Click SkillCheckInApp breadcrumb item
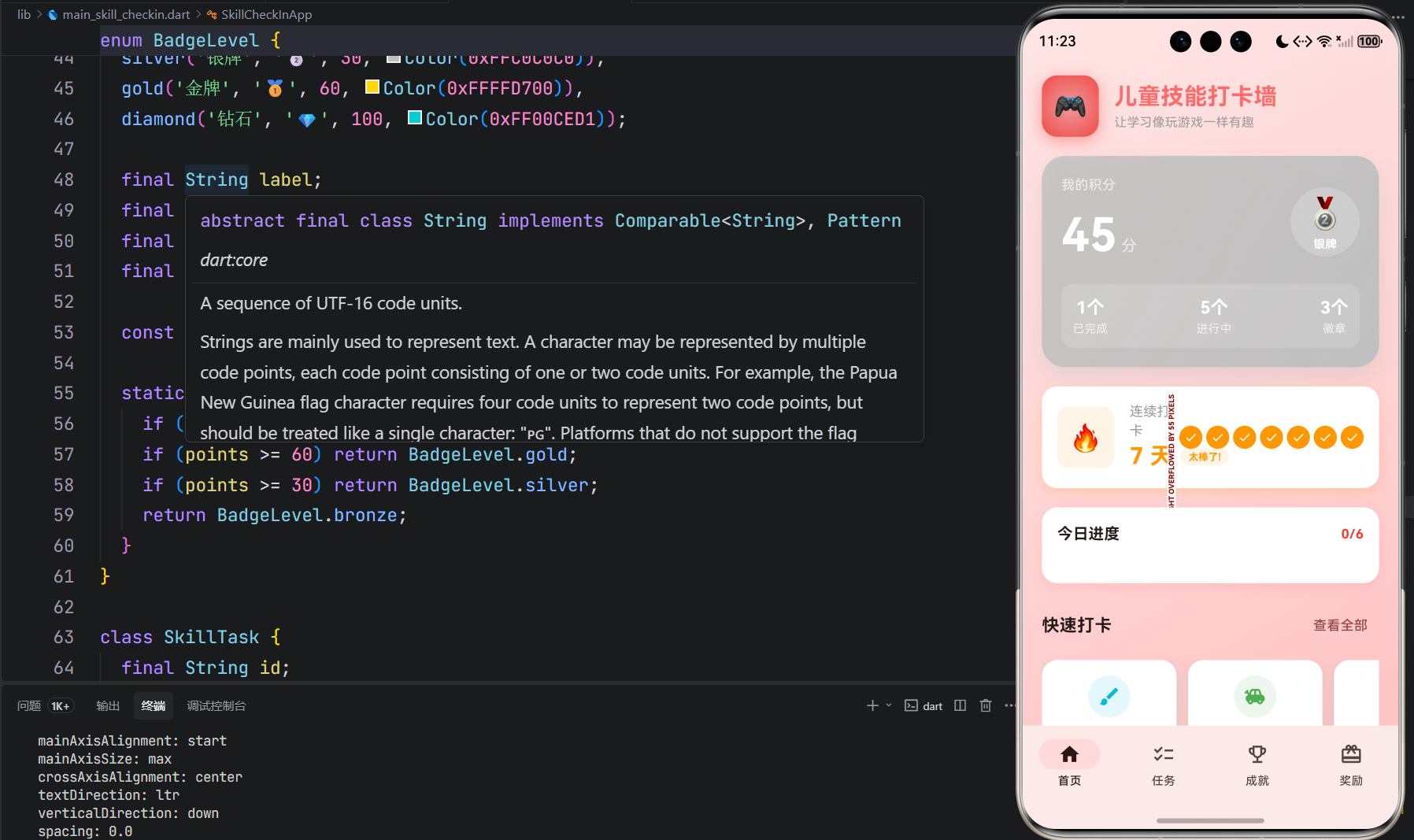The image size is (1414, 840). 266,14
